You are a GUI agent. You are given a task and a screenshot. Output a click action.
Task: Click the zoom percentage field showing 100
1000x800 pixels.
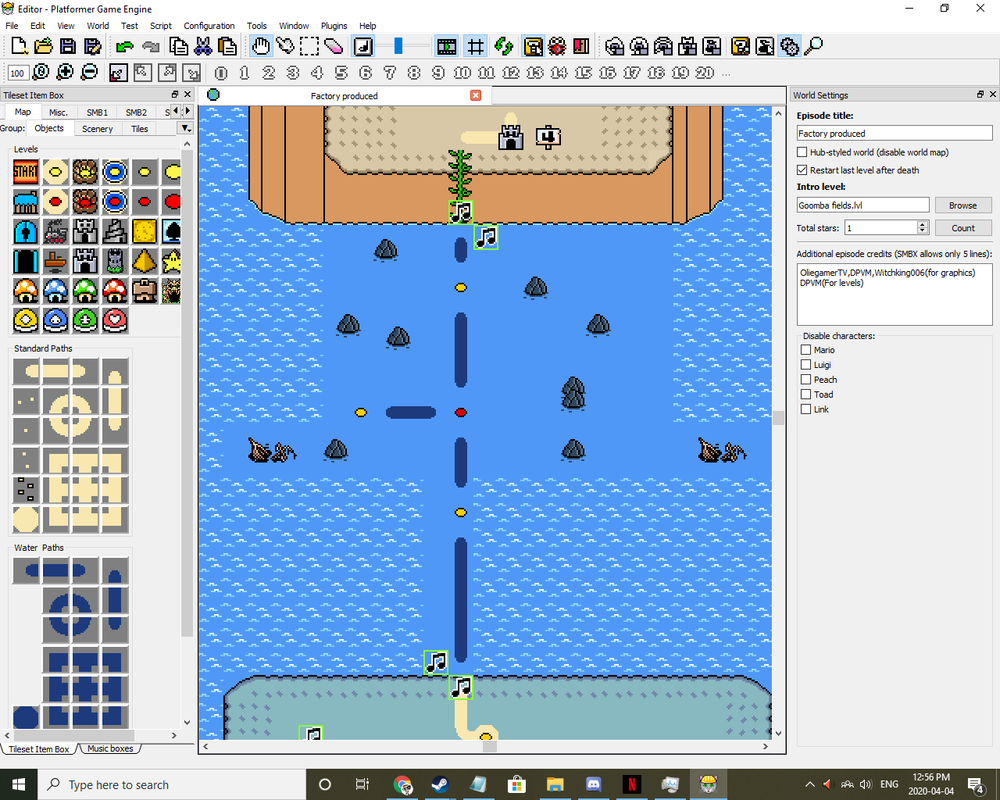point(17,73)
